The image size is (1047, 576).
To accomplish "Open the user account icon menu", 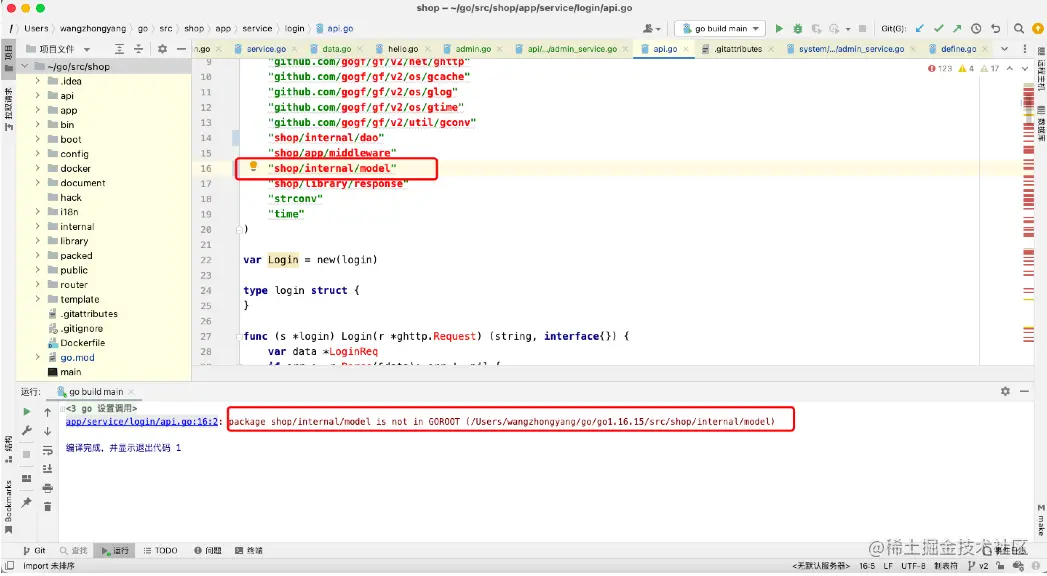I will point(650,29).
